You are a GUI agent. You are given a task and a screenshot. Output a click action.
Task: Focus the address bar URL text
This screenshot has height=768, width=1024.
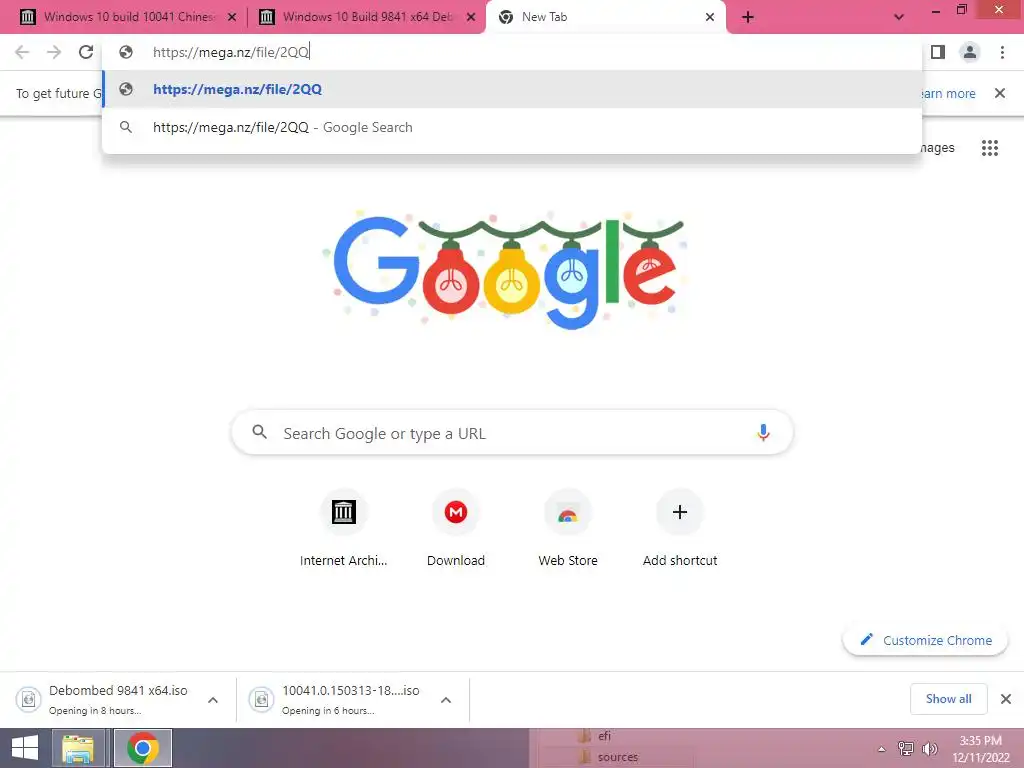[231, 52]
